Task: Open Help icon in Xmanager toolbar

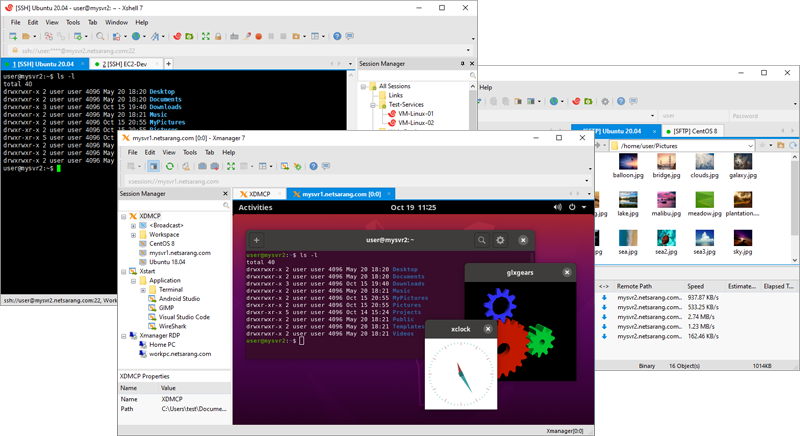Action: click(x=313, y=166)
